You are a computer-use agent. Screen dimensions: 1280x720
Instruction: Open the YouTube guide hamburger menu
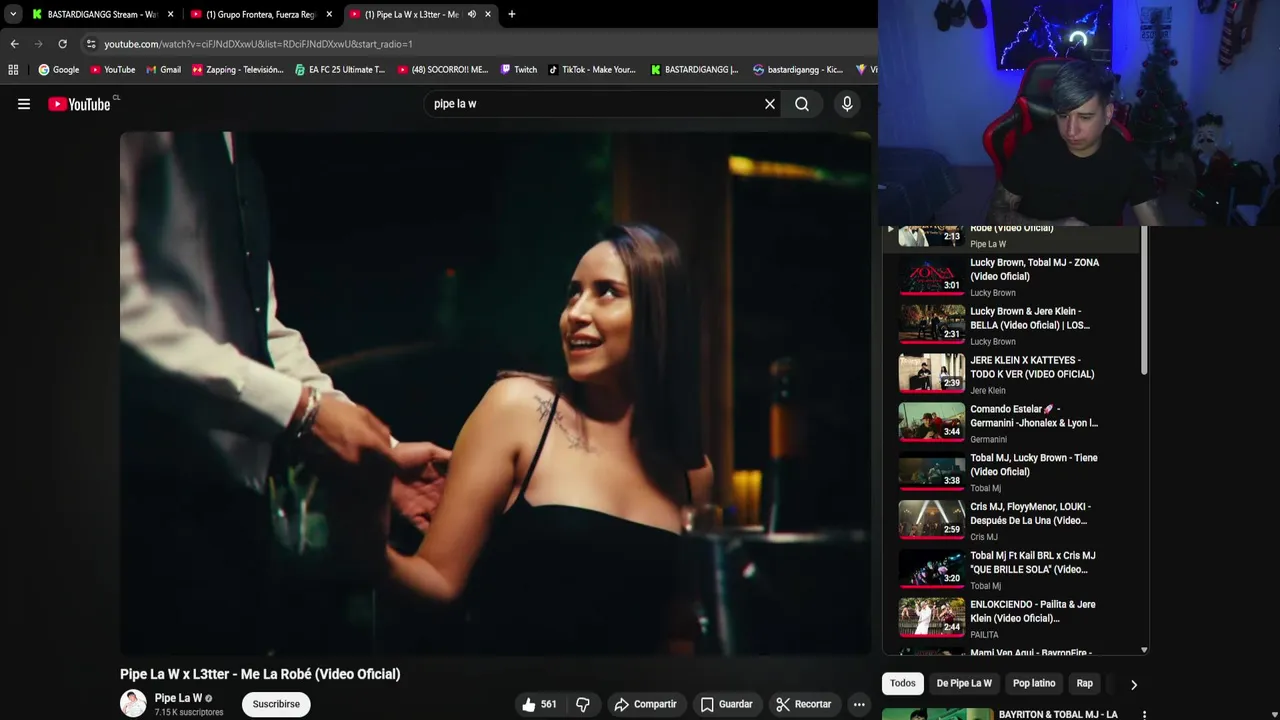(24, 104)
